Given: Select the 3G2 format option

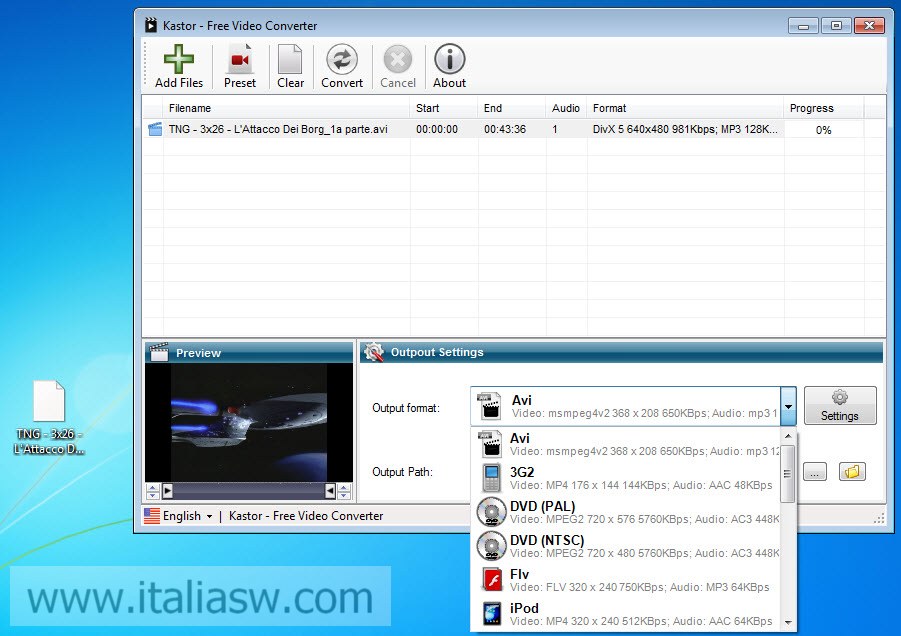Looking at the screenshot, I should point(626,478).
